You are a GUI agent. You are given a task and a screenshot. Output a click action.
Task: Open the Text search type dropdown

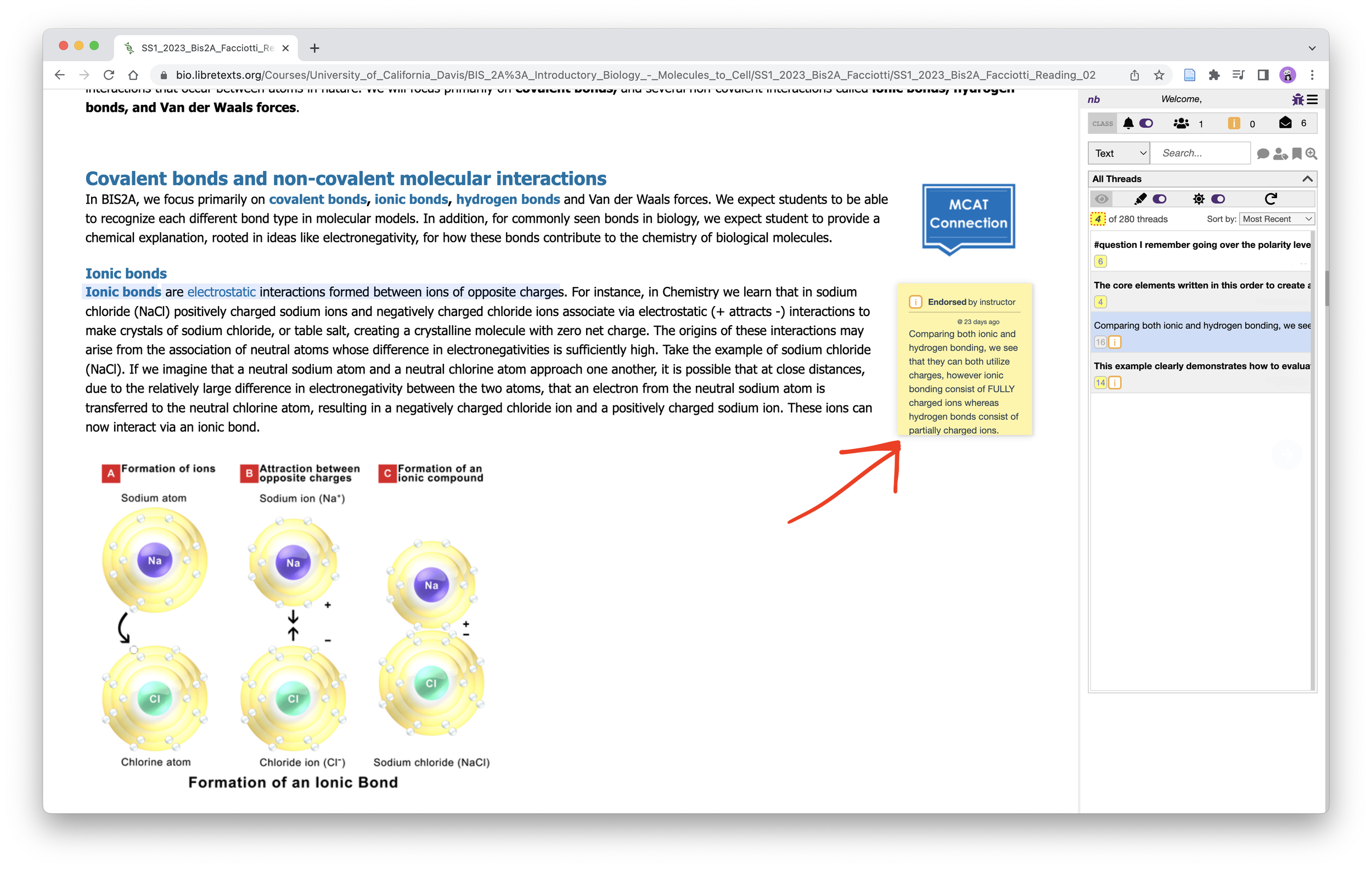[x=1119, y=153]
